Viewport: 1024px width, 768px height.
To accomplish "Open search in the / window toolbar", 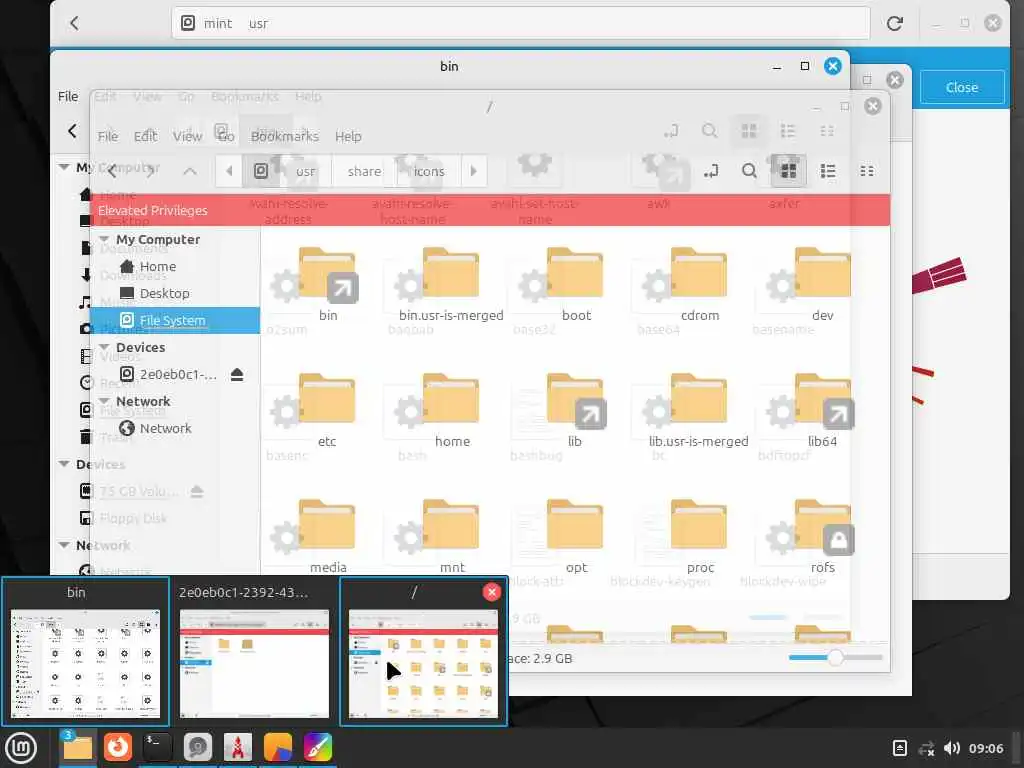I will click(749, 171).
